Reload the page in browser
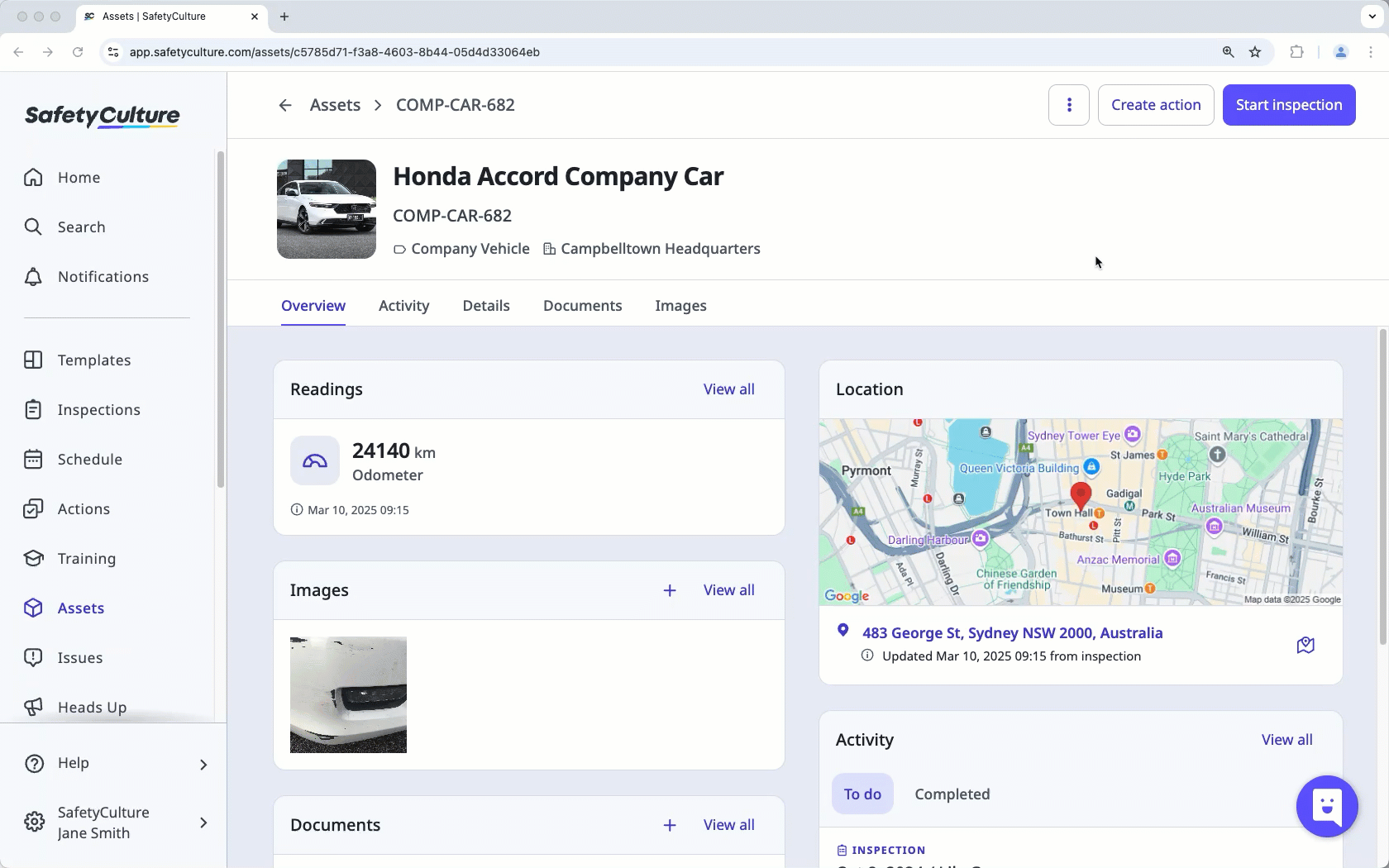The width and height of the screenshot is (1389, 868). [x=78, y=52]
